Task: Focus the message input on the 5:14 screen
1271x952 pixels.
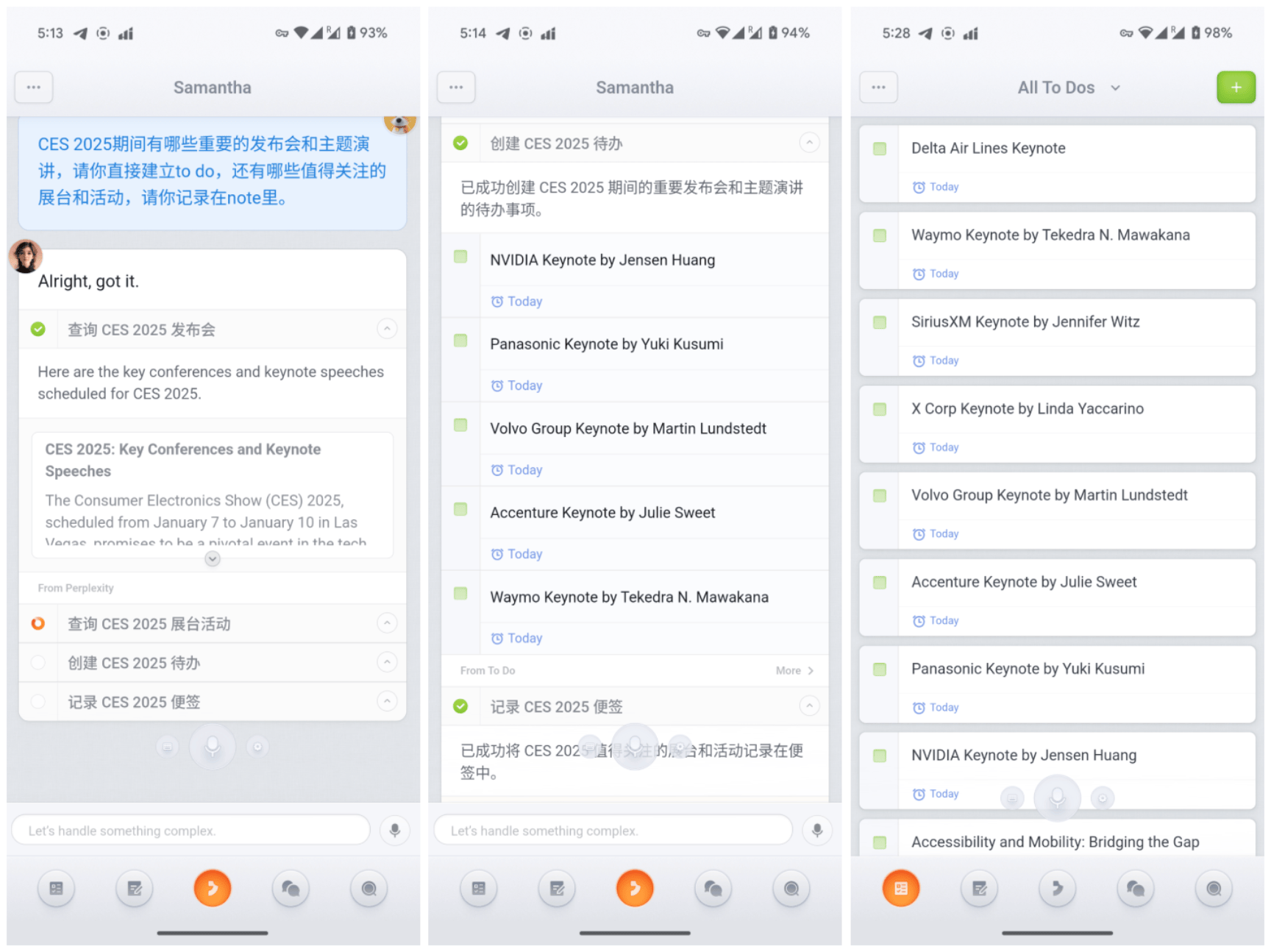Action: click(x=613, y=830)
